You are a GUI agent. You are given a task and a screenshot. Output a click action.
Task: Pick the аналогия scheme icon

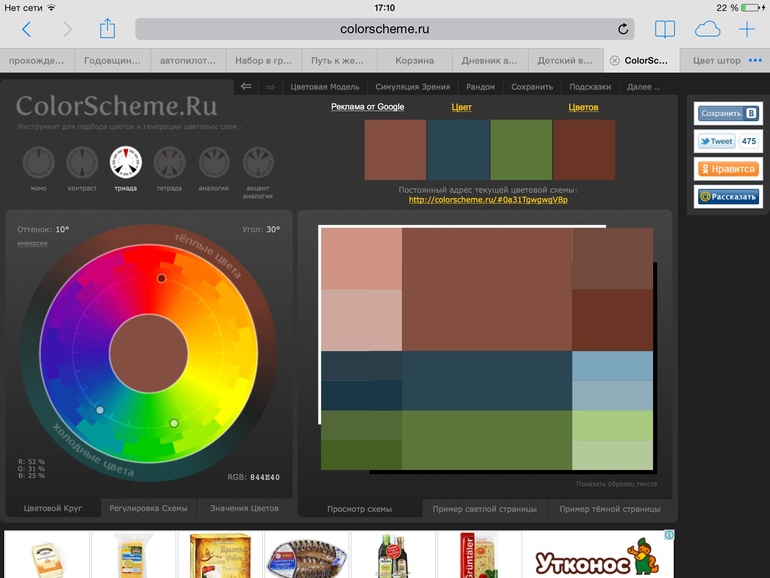213,161
